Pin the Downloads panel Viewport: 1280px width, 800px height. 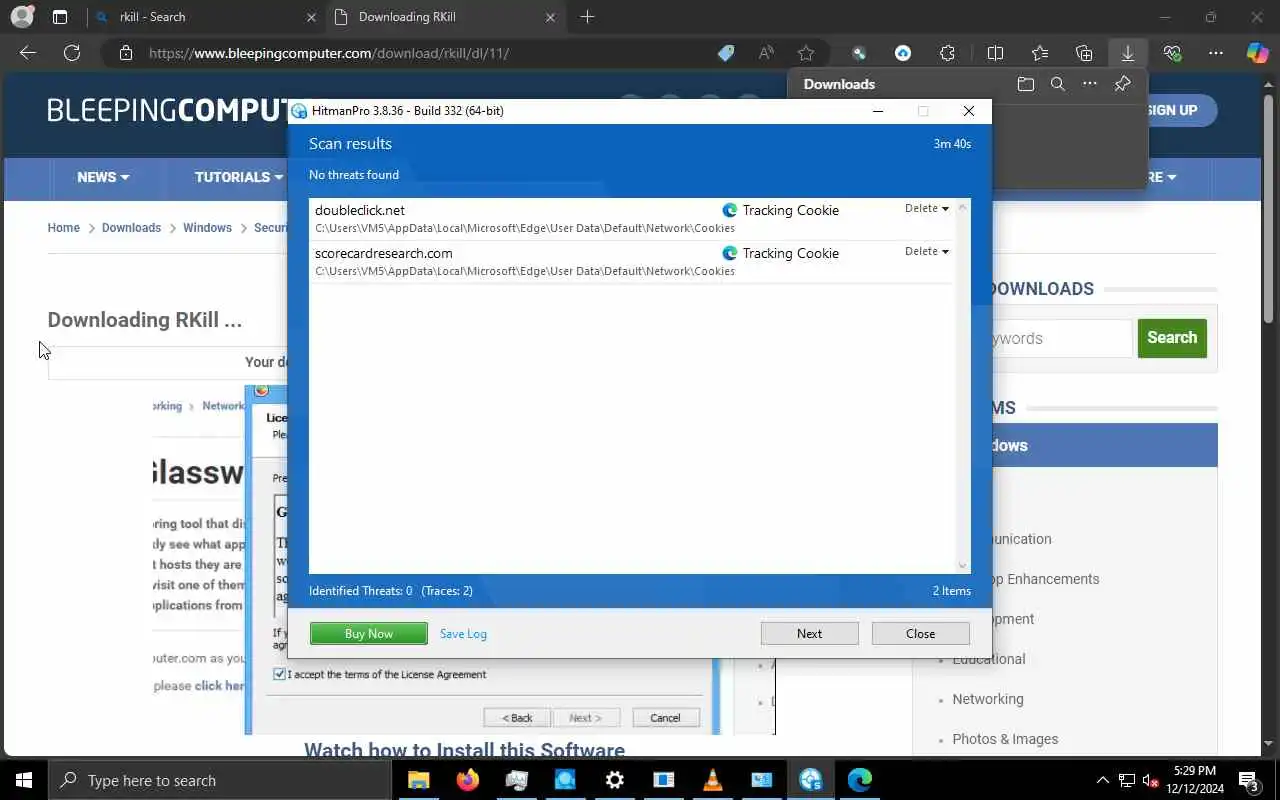[x=1122, y=84]
